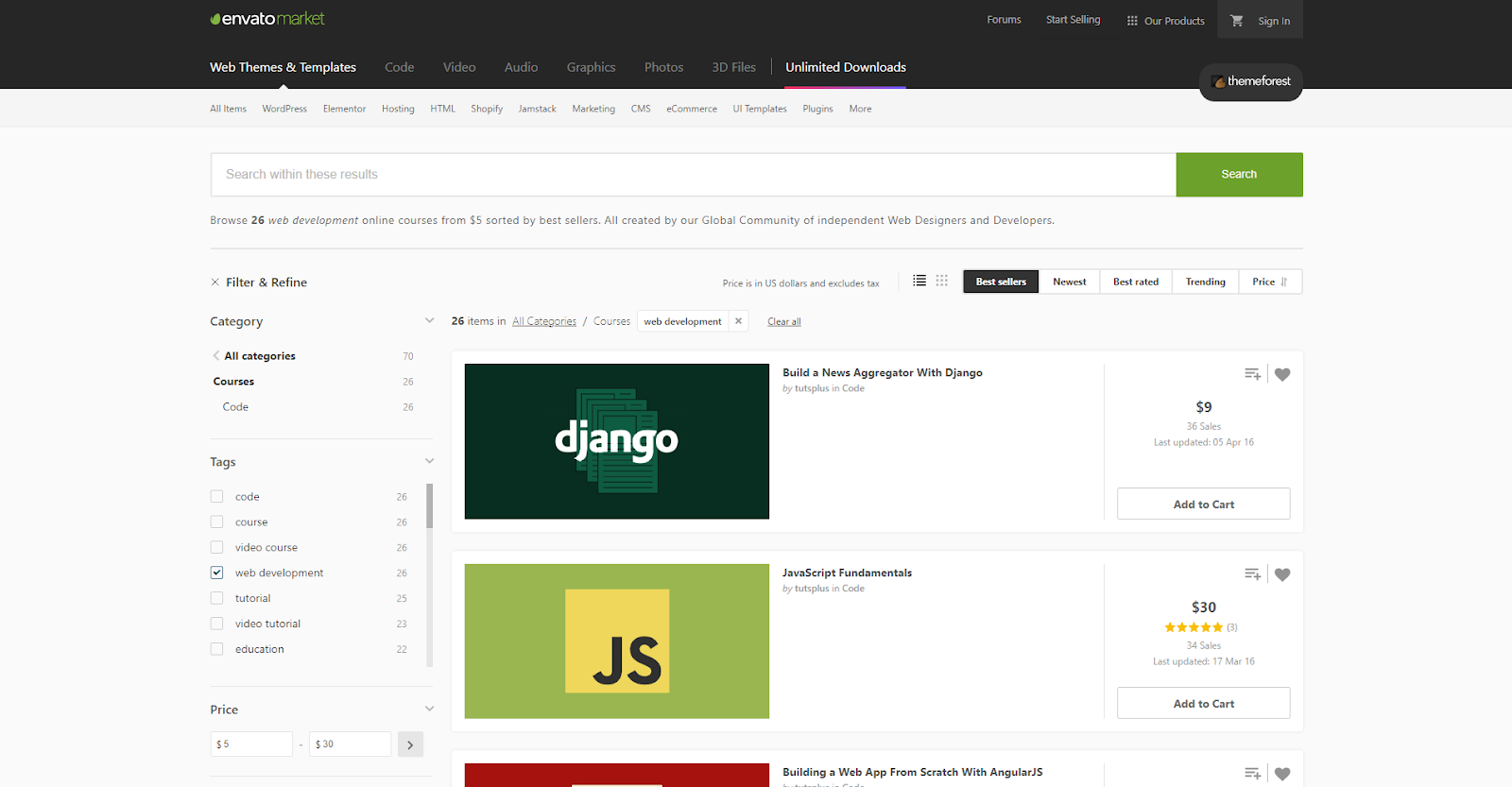The image size is (1512, 787).
Task: Check the code tag filter
Action: click(x=217, y=497)
